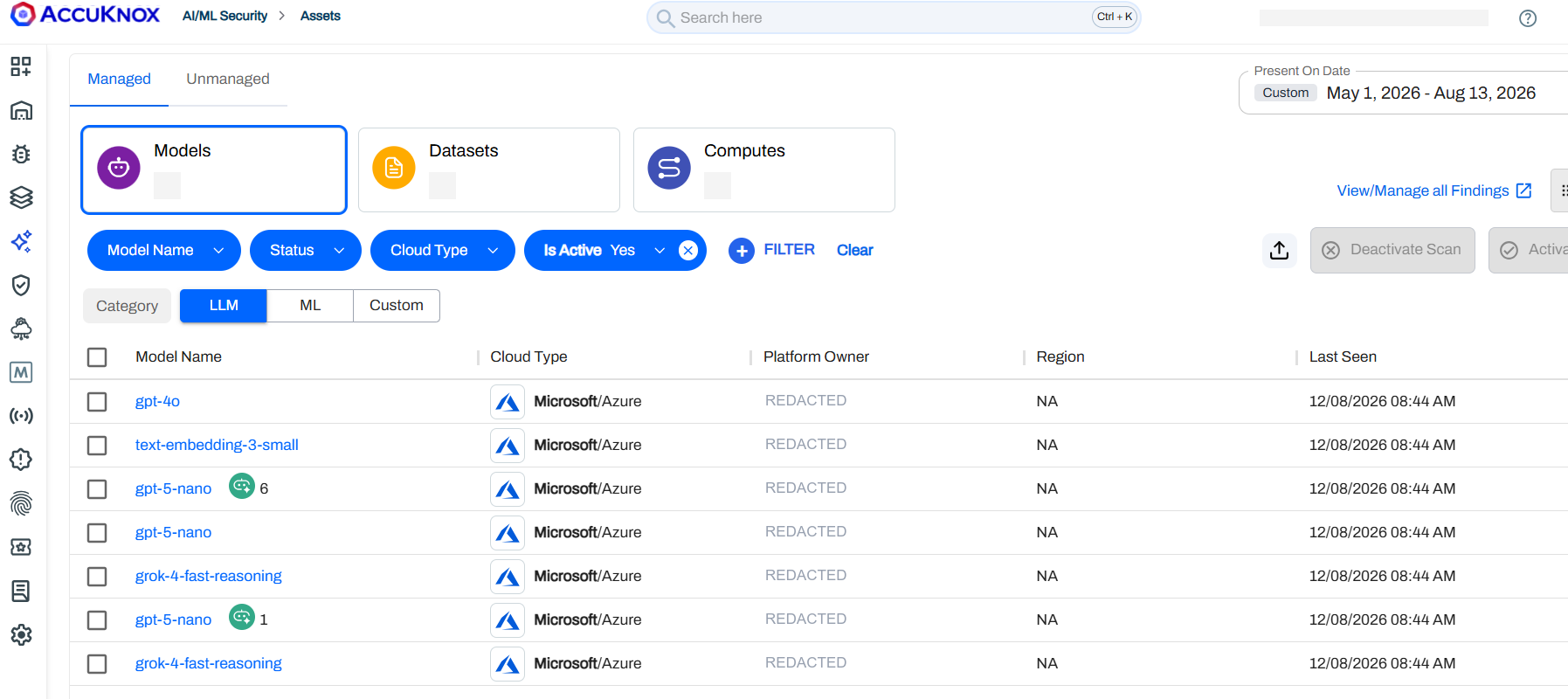Open the warehouse inventory icon in the sidebar
Image resolution: width=1568 pixels, height=699 pixels.
[21, 110]
